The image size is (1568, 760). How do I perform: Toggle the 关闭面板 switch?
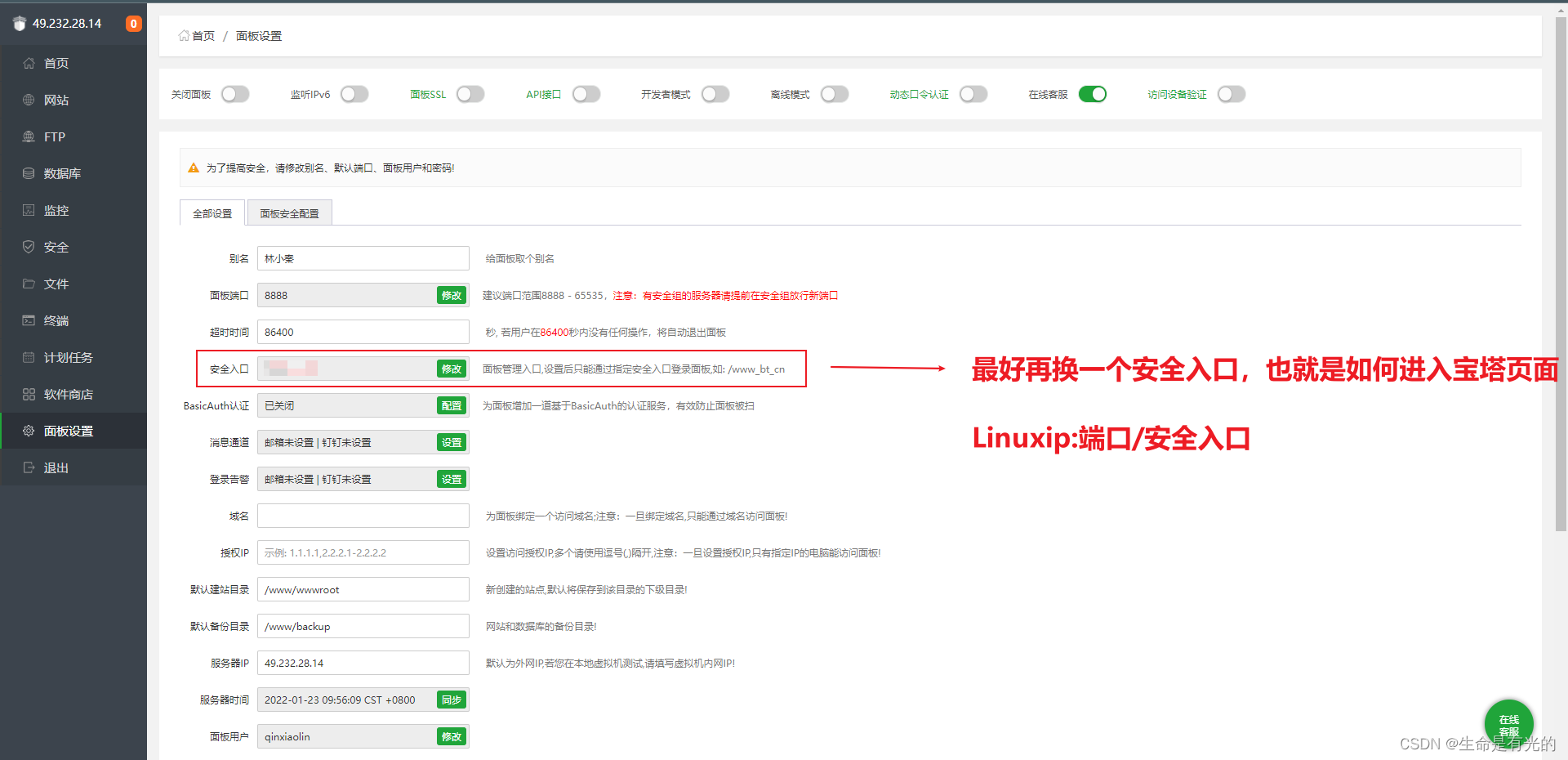click(235, 94)
